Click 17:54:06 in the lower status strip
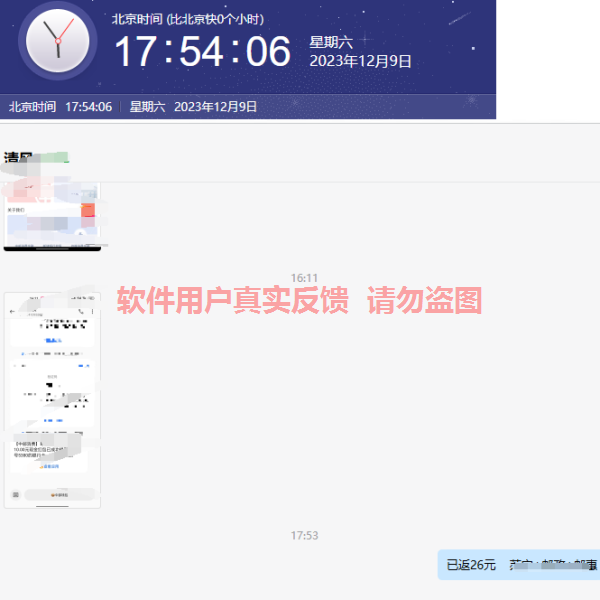 89,107
